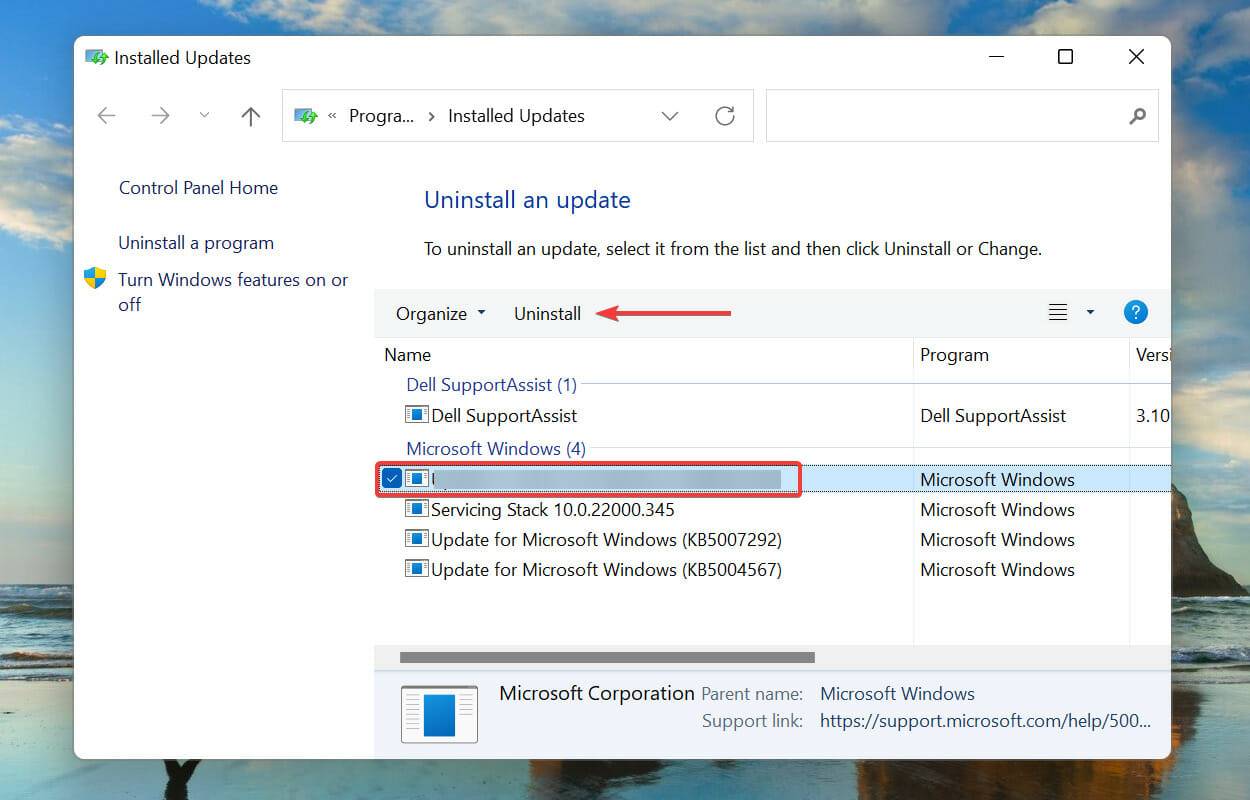Screen dimensions: 1250x800
Task: Click the breadcrumb chevron after Programs
Action: click(x=431, y=116)
